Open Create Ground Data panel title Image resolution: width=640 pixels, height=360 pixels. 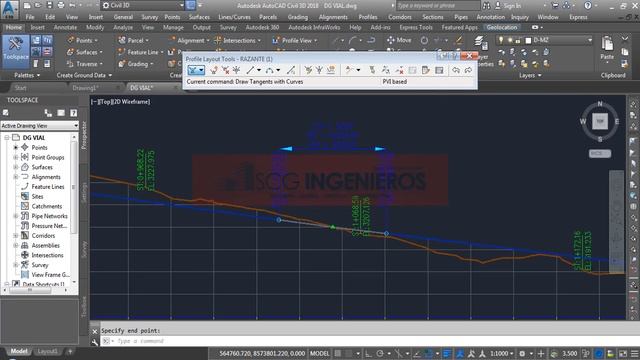[84, 75]
